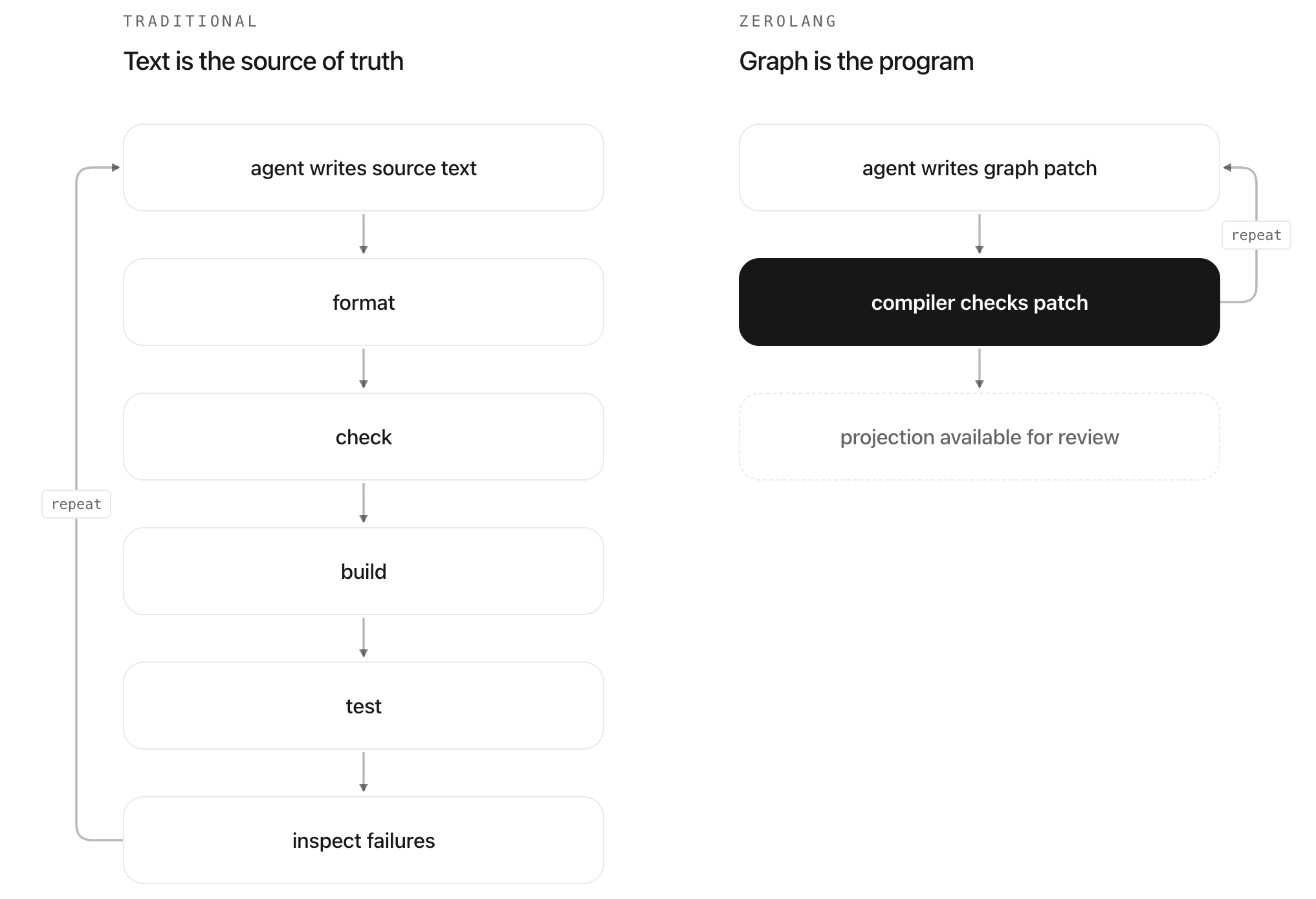Click the dashed 'projection available for review' box
This screenshot has width=1316, height=899.
tap(980, 437)
